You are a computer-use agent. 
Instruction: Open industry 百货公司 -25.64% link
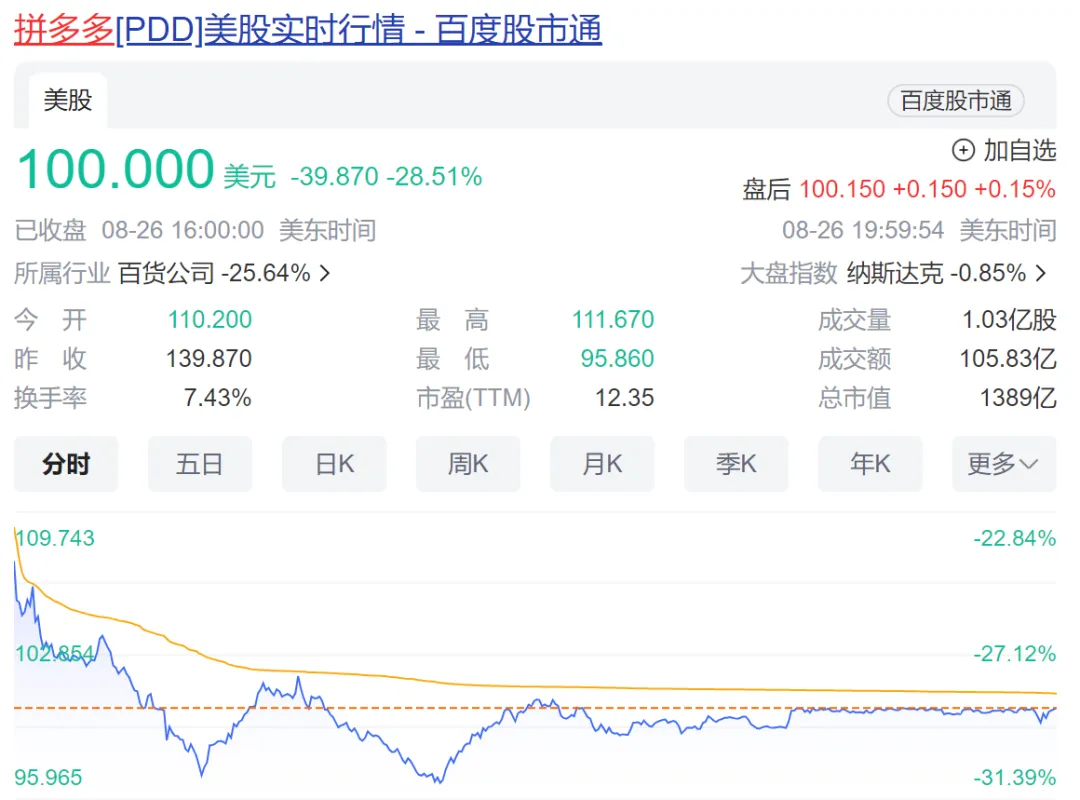coord(214,274)
